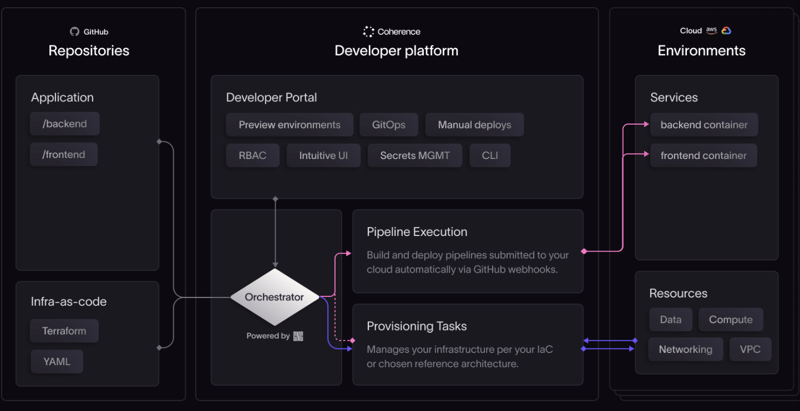Screen dimensions: 800x411
Task: Click the GitHub logo icon
Action: point(74,32)
